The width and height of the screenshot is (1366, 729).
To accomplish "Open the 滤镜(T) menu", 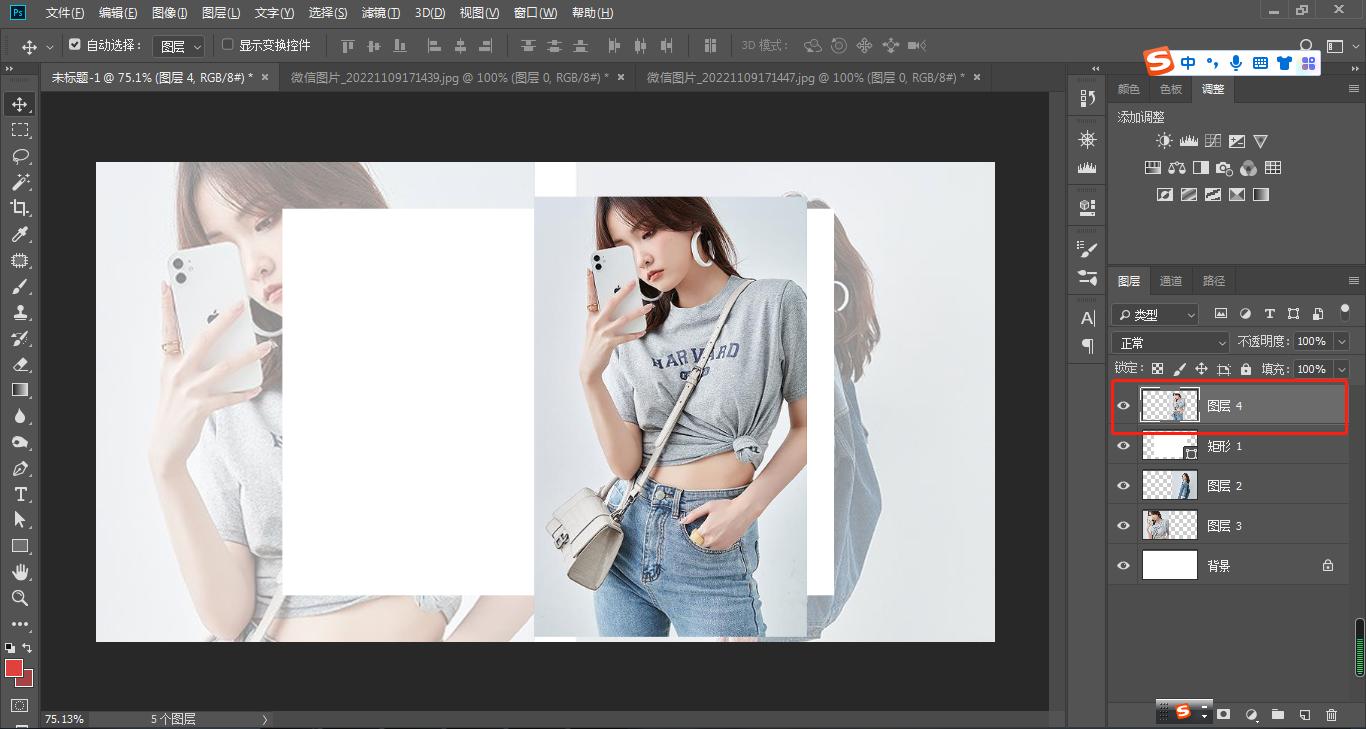I will [380, 13].
